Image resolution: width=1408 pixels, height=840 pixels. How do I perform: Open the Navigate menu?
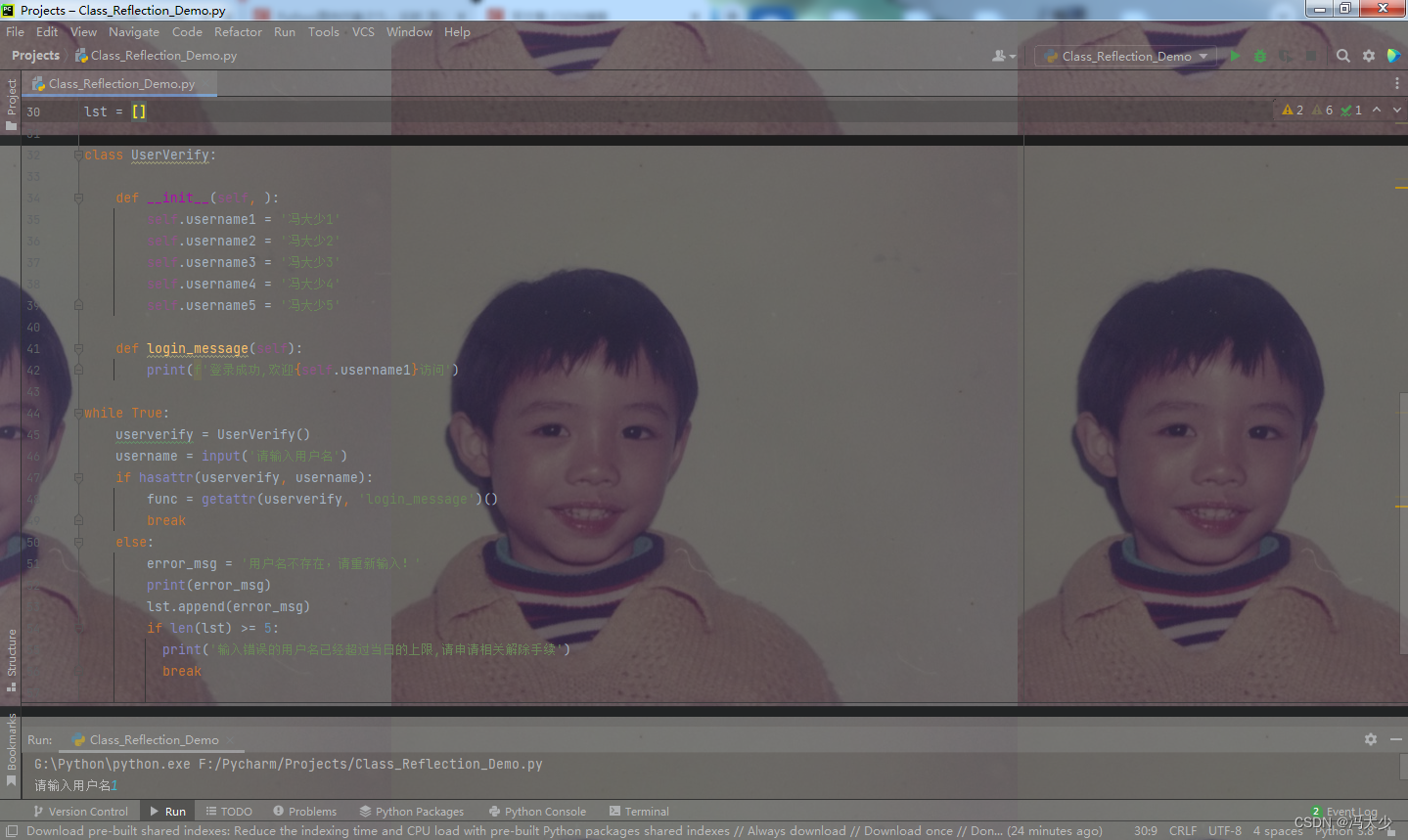[x=134, y=31]
